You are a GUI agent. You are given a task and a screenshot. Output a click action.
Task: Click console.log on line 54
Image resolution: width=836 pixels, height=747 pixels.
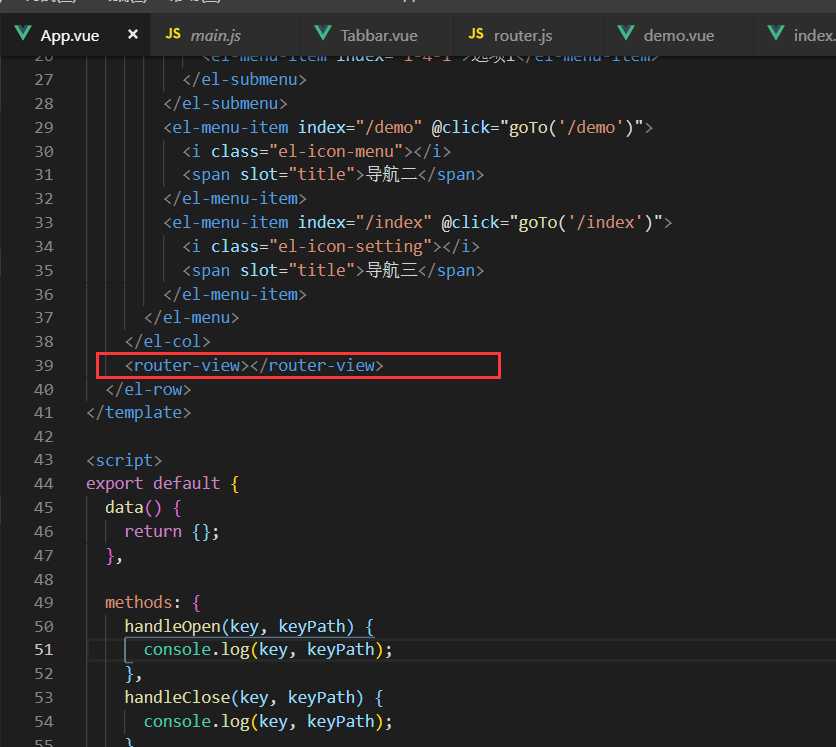click(x=196, y=722)
